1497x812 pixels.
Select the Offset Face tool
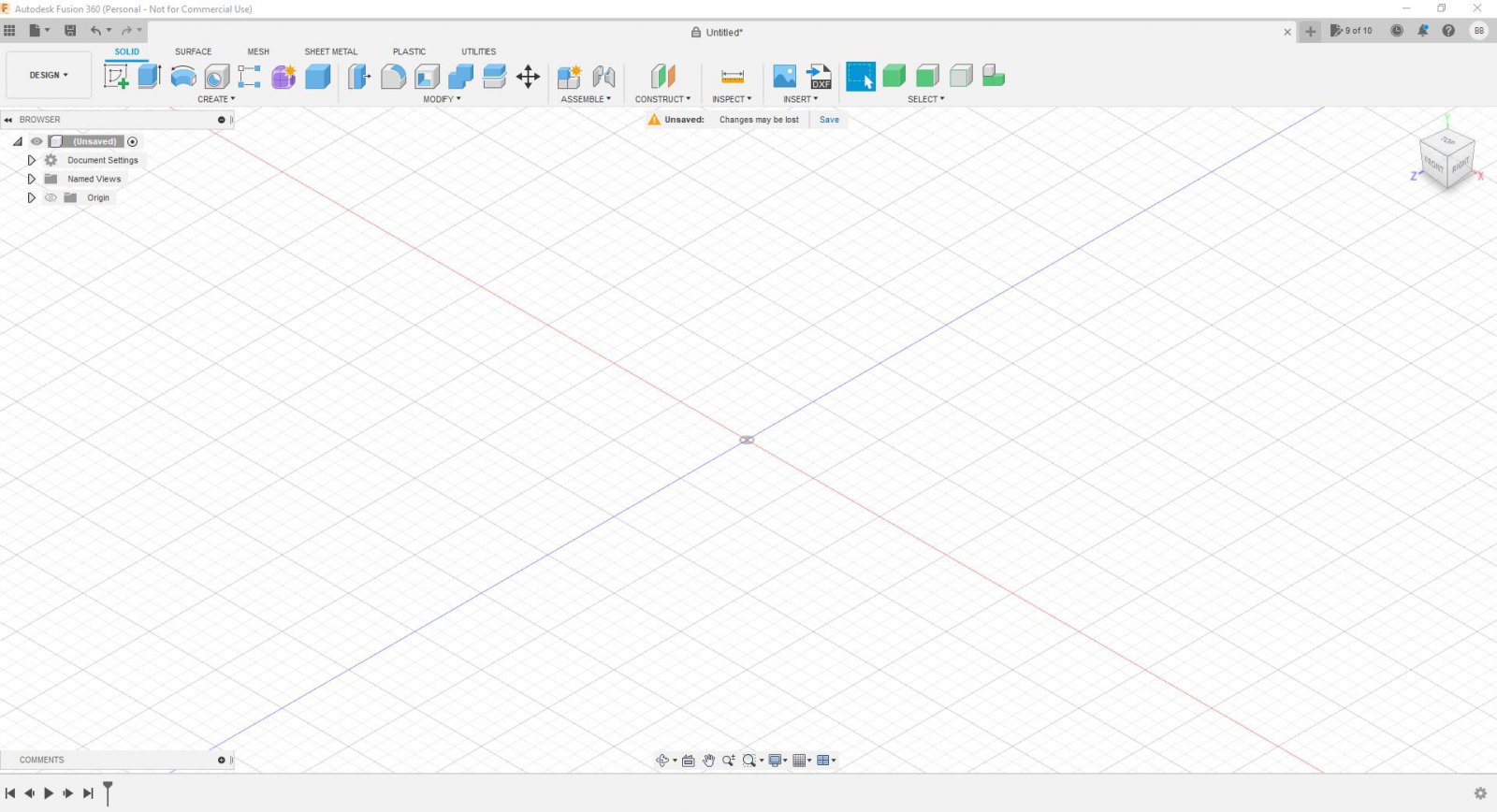[495, 77]
